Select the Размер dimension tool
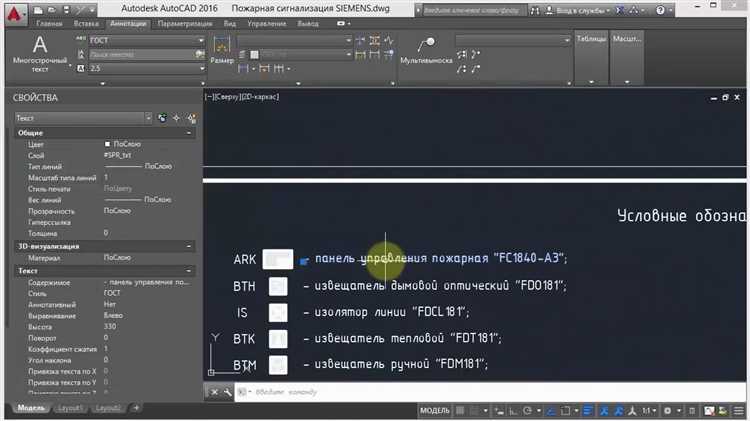The image size is (750, 421). (x=222, y=50)
